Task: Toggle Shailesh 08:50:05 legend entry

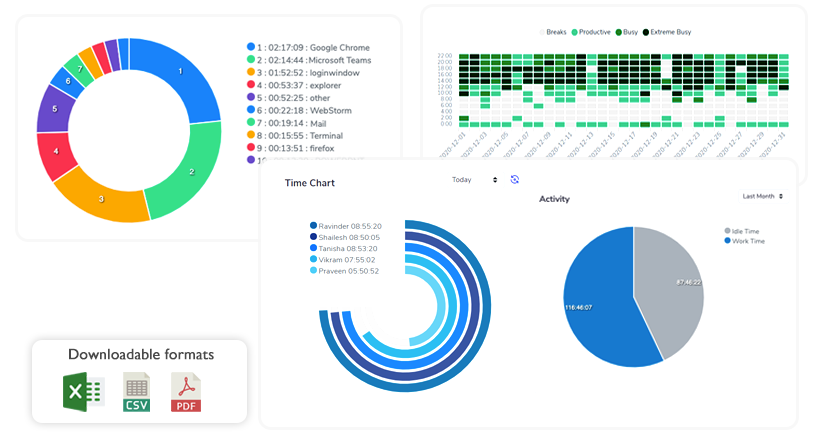Action: pyautogui.click(x=345, y=237)
